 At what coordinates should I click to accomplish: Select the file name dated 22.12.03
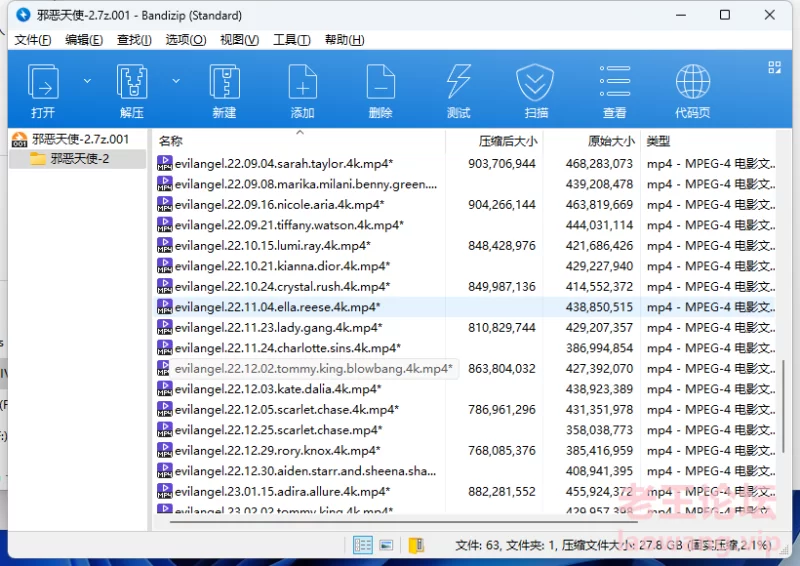pos(278,389)
